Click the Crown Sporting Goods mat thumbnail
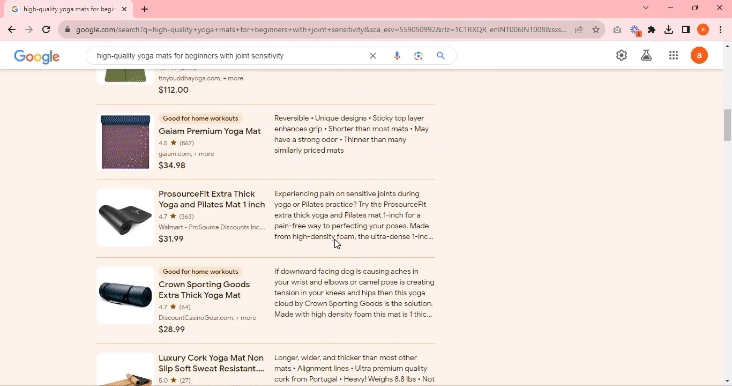732x386 pixels. tap(125, 295)
